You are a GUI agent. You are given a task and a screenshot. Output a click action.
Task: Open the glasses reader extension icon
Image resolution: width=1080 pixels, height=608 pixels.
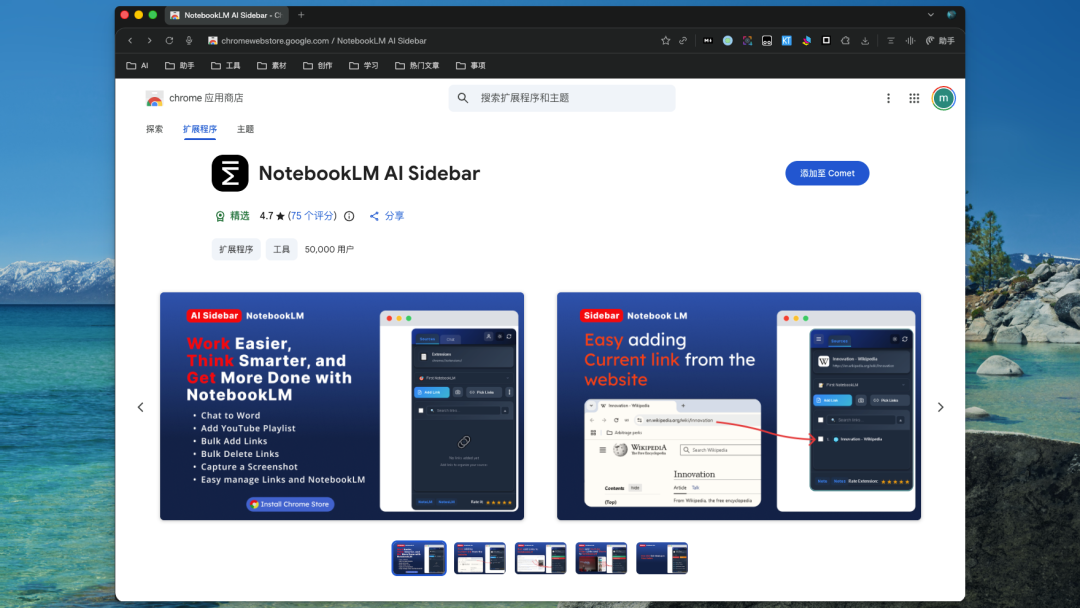(x=767, y=41)
